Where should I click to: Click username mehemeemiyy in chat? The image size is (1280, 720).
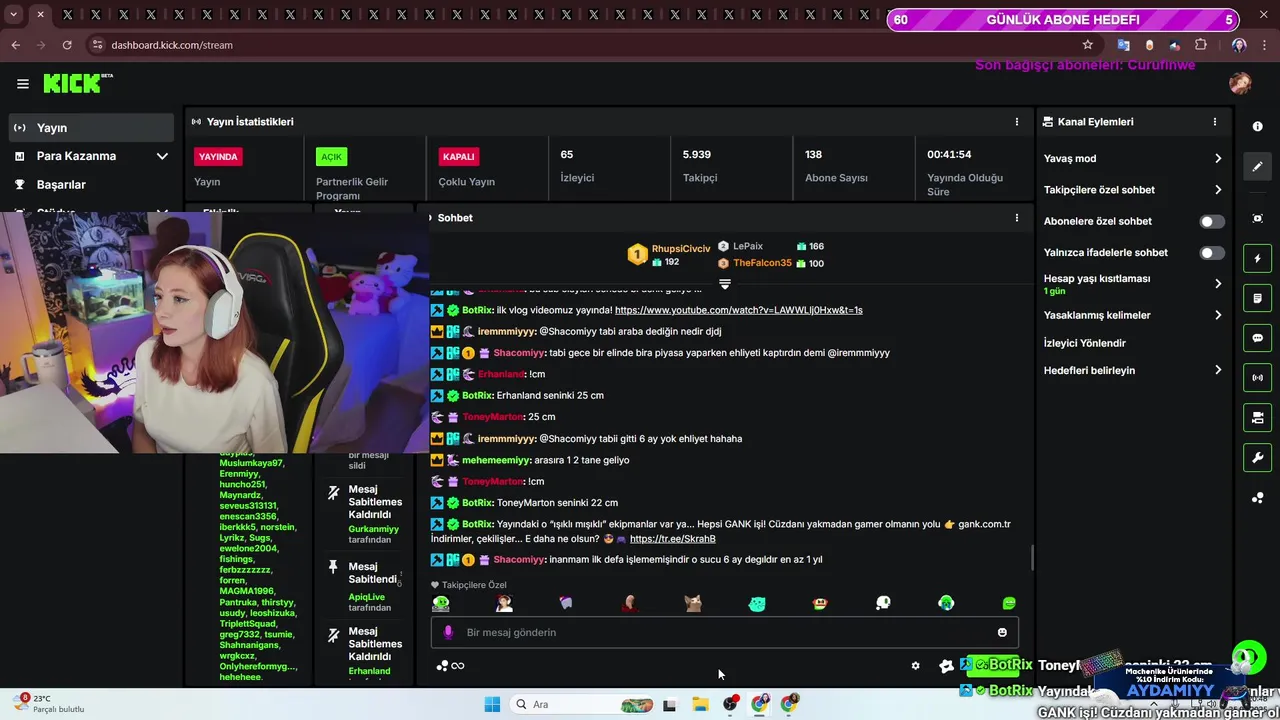[496, 460]
